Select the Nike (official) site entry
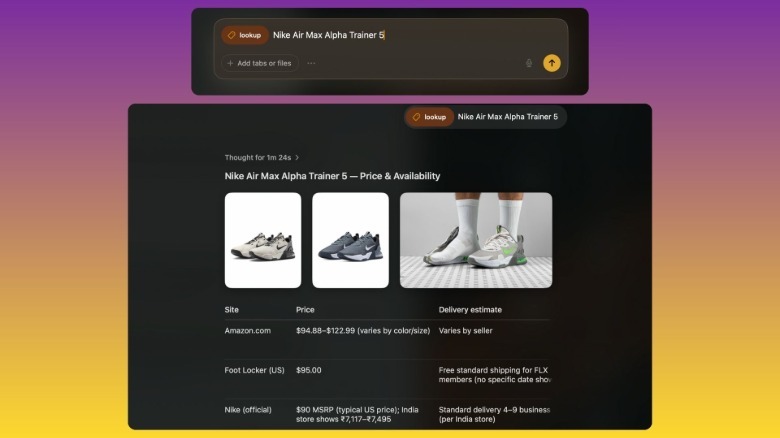Image resolution: width=780 pixels, height=438 pixels. 248,410
